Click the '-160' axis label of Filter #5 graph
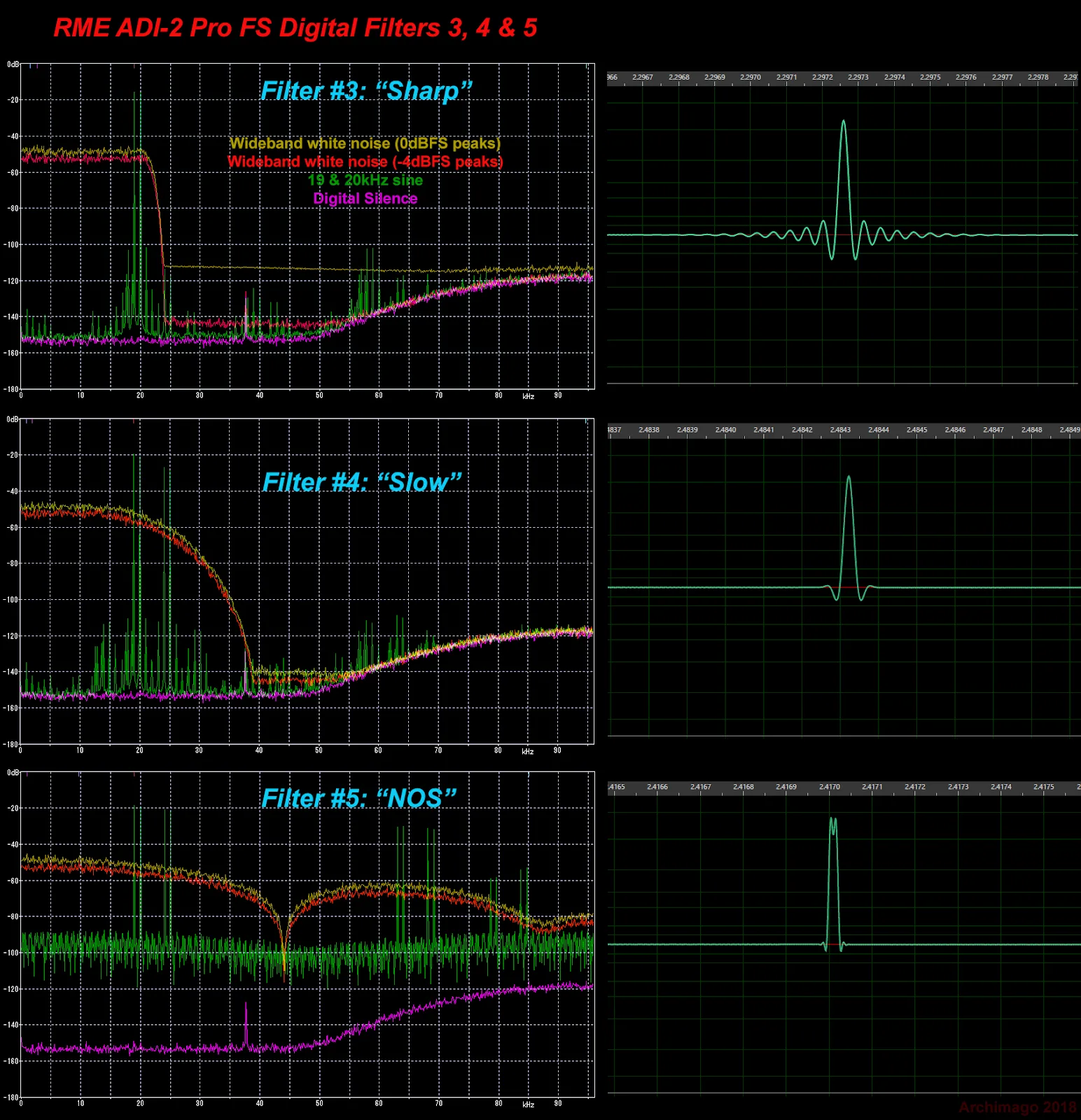 (x=13, y=1061)
